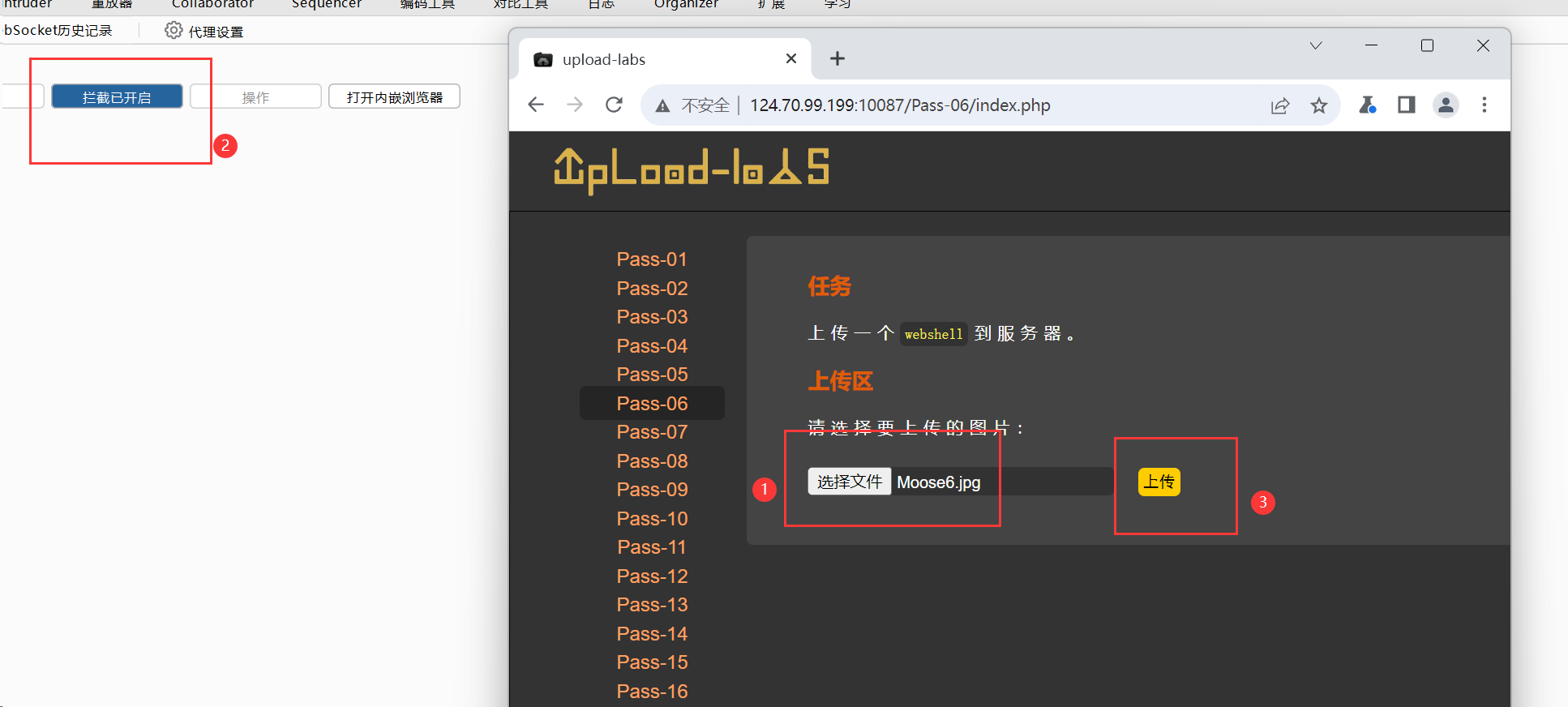The height and width of the screenshot is (707, 1568).
Task: Open a new browser tab
Action: [838, 59]
